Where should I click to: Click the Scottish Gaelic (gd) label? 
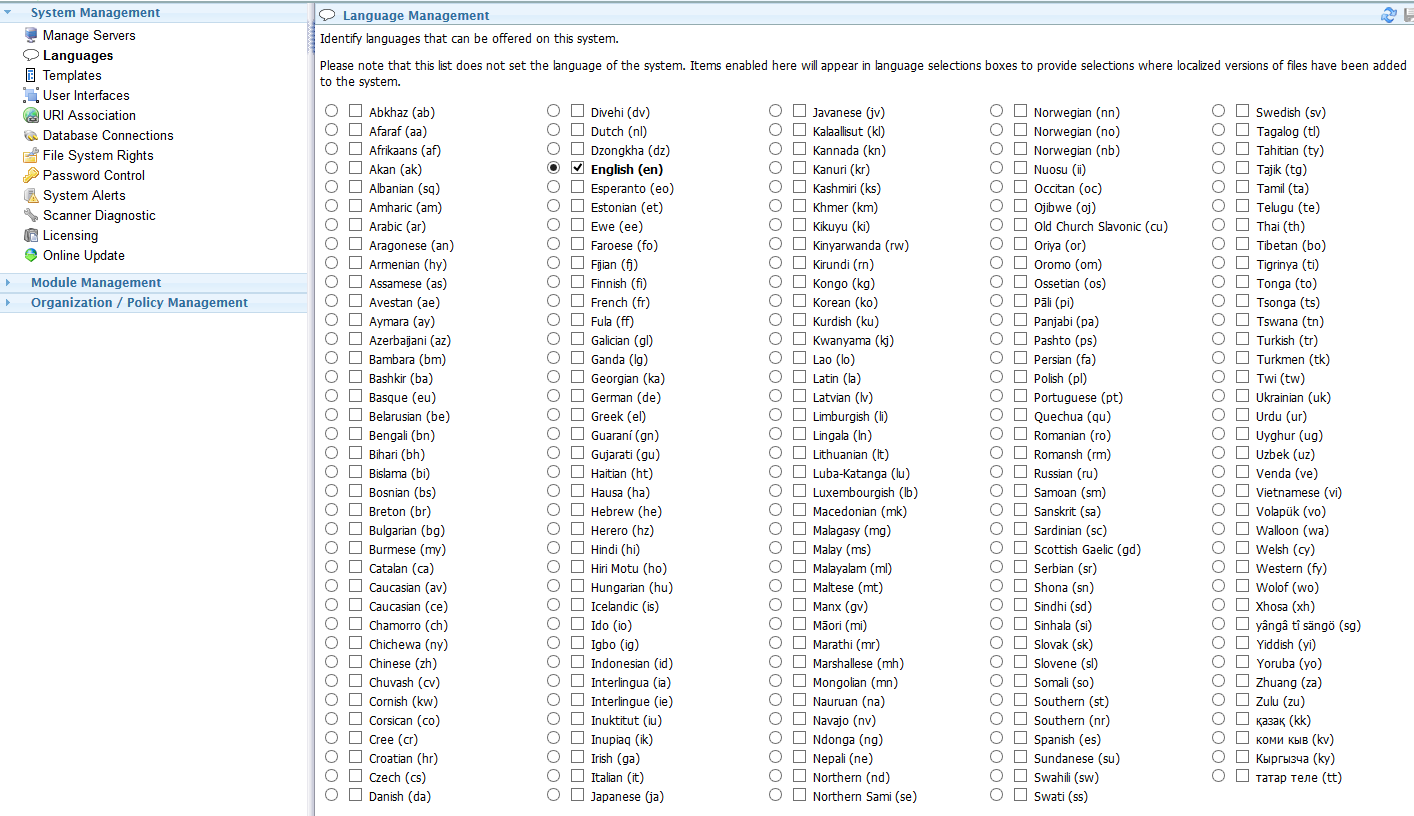point(1087,550)
